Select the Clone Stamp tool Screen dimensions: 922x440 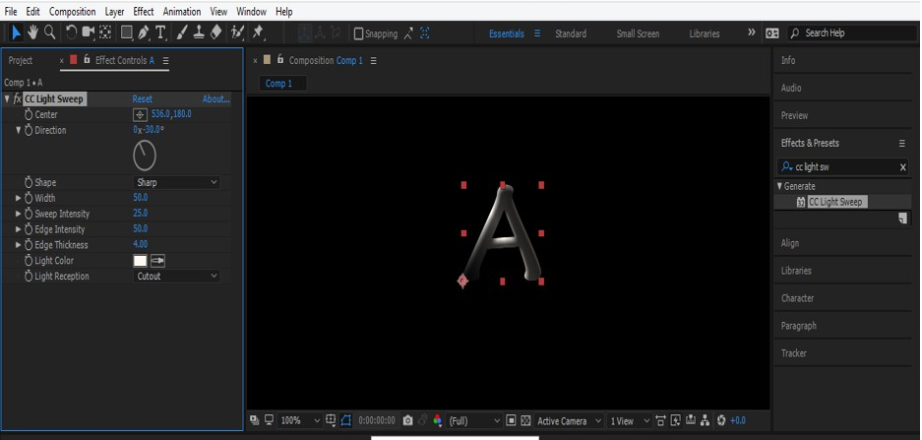(x=199, y=33)
